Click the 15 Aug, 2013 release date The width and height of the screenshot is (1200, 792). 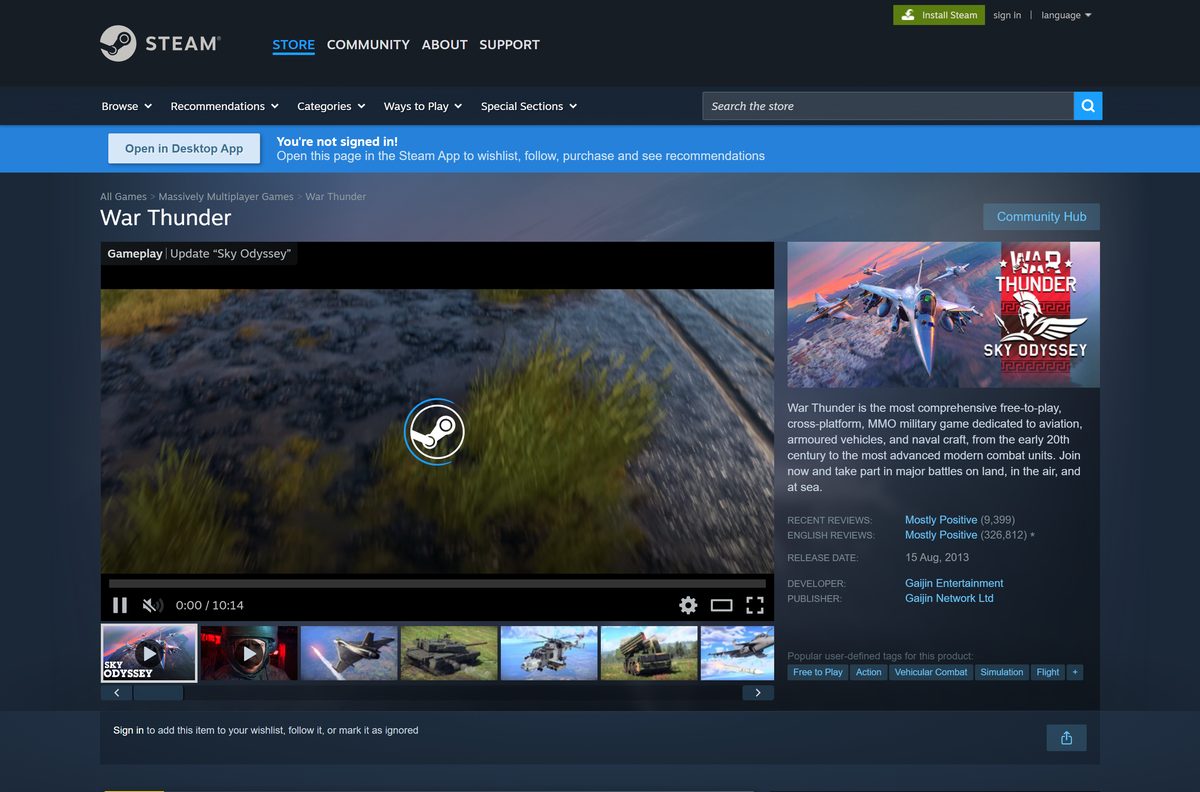pos(937,558)
